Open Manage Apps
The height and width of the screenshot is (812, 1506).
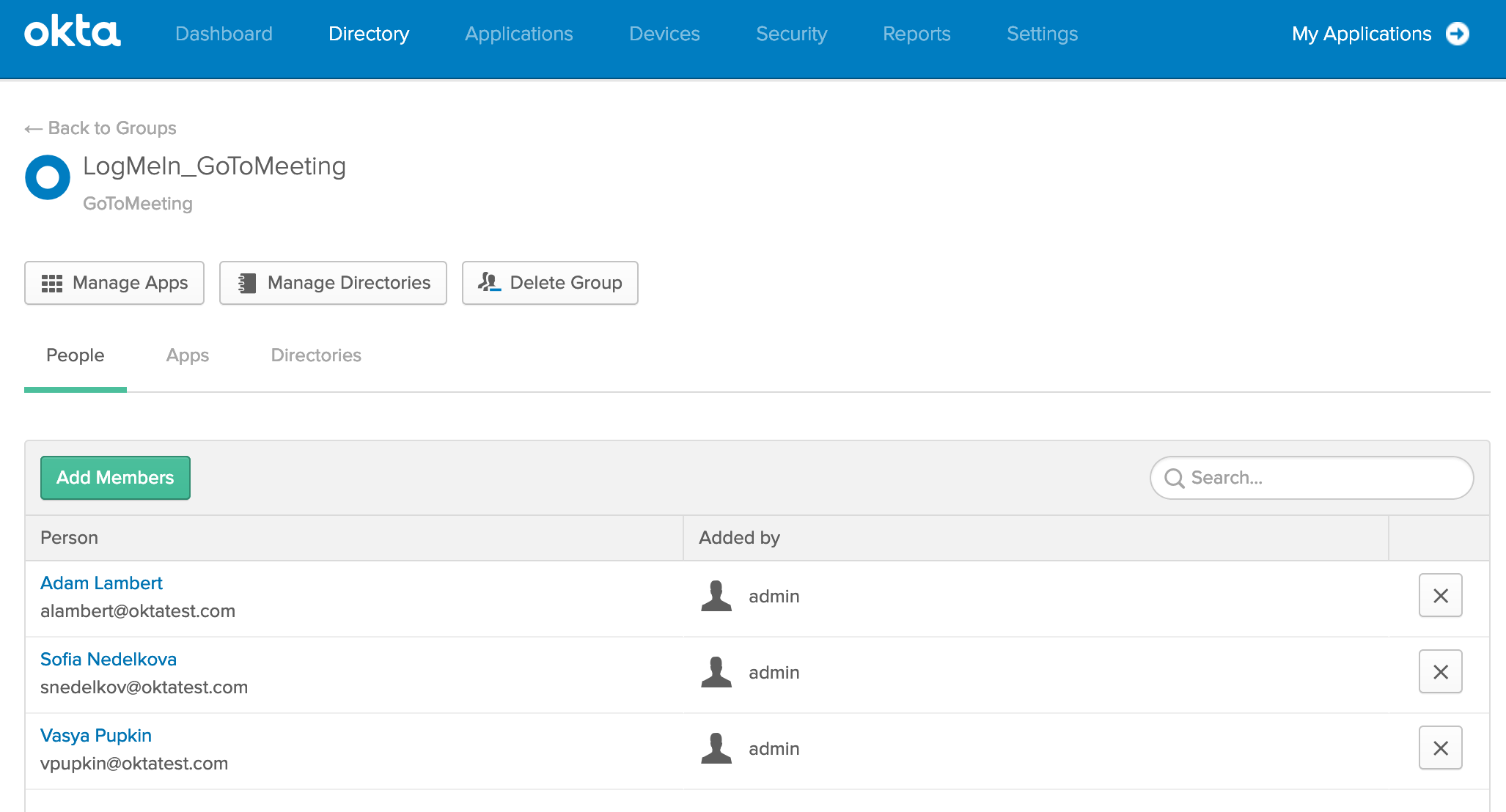[114, 283]
